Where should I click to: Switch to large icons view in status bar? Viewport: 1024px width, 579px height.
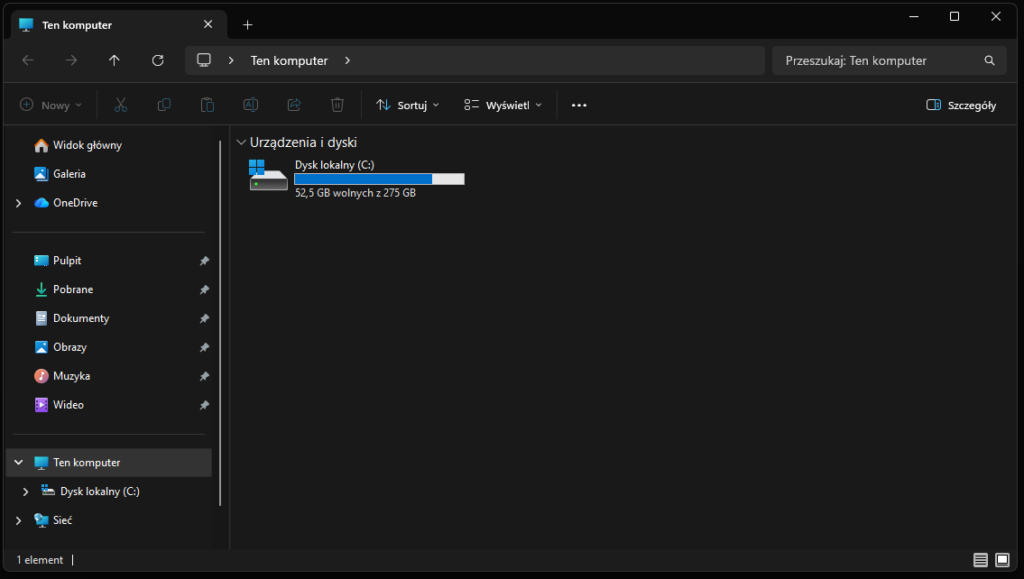pyautogui.click(x=1001, y=560)
